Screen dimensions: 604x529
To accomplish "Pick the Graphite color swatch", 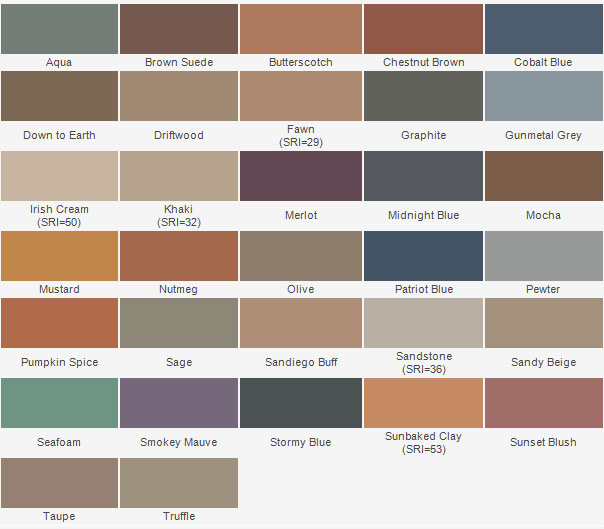I will coord(423,96).
